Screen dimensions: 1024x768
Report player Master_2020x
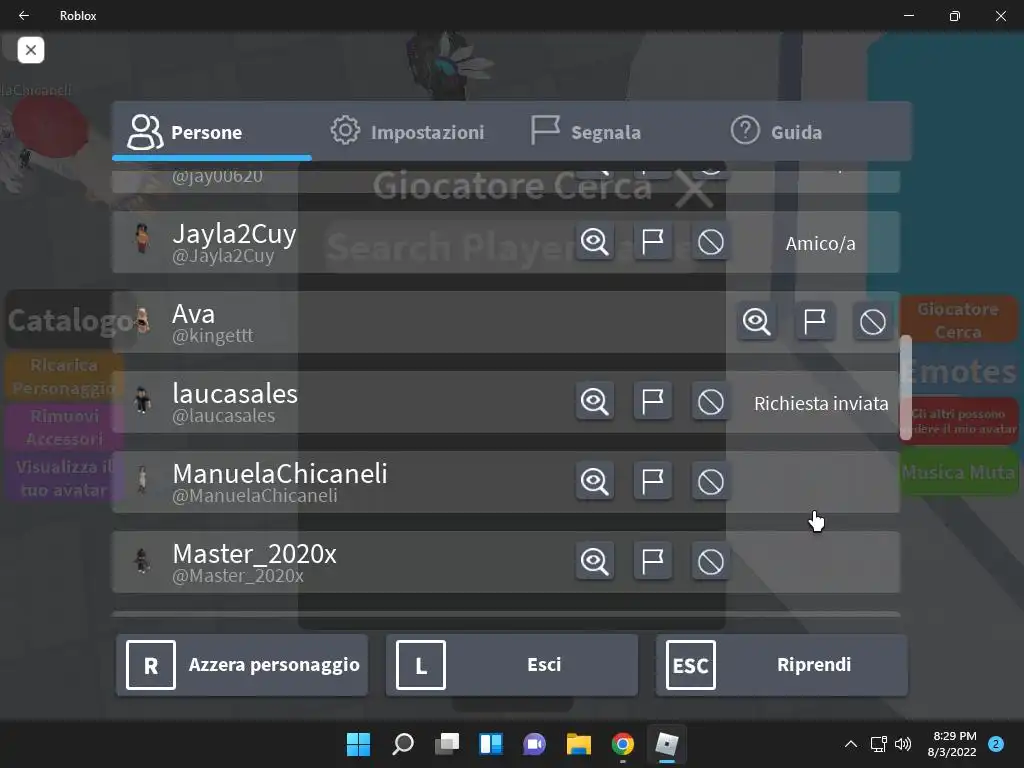click(x=652, y=562)
